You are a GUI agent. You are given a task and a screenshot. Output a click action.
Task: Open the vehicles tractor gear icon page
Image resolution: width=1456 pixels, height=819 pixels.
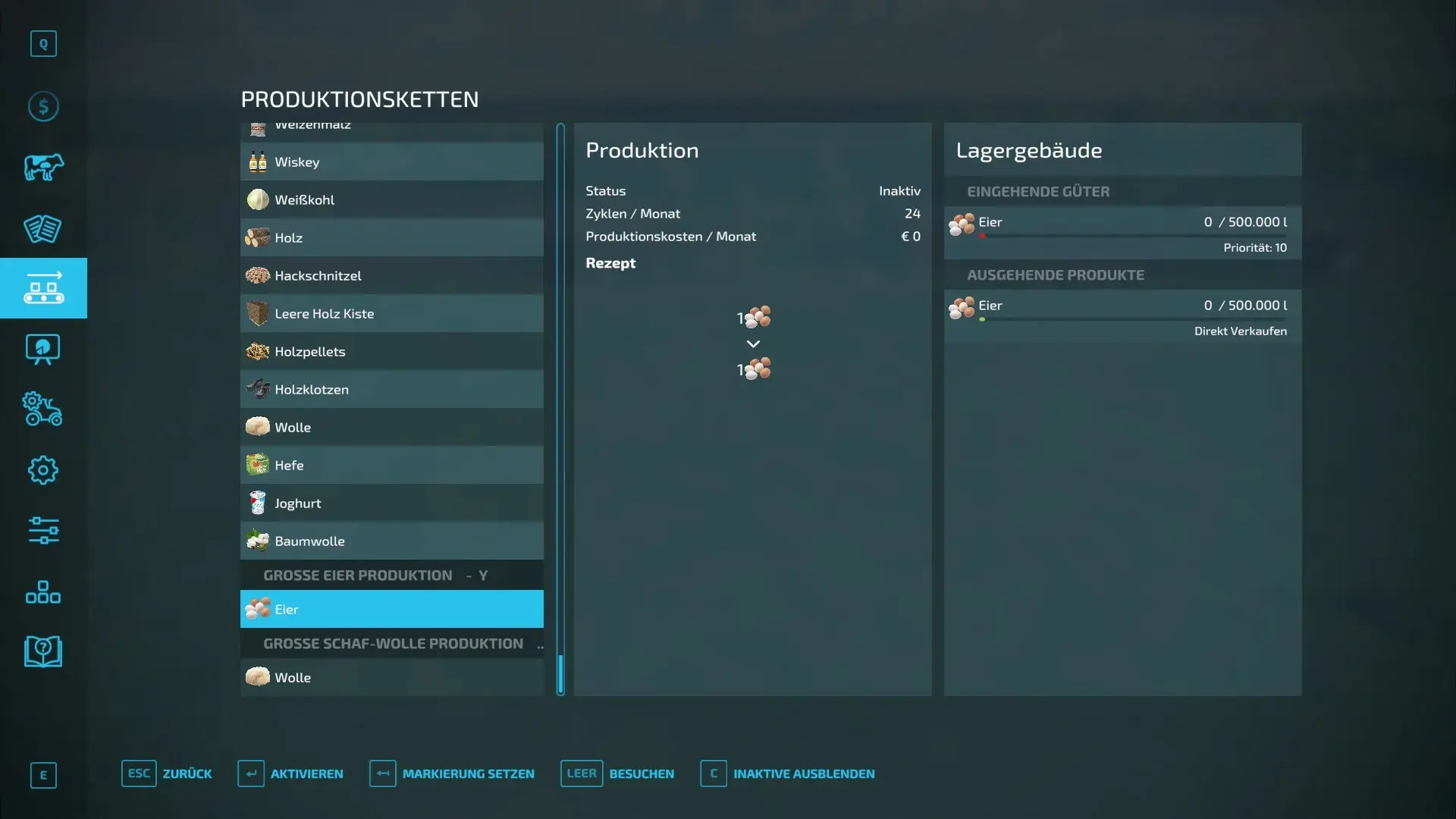[x=43, y=409]
